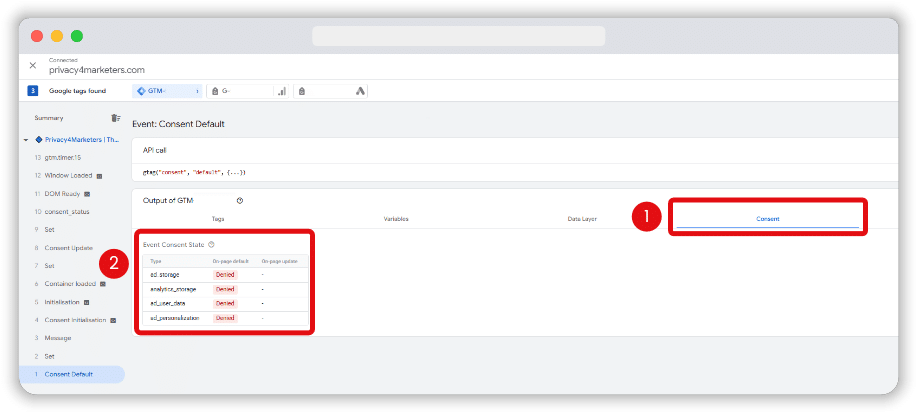Click the lock icon on the G- tag chip
The height and width of the screenshot is (412, 916).
tap(215, 91)
